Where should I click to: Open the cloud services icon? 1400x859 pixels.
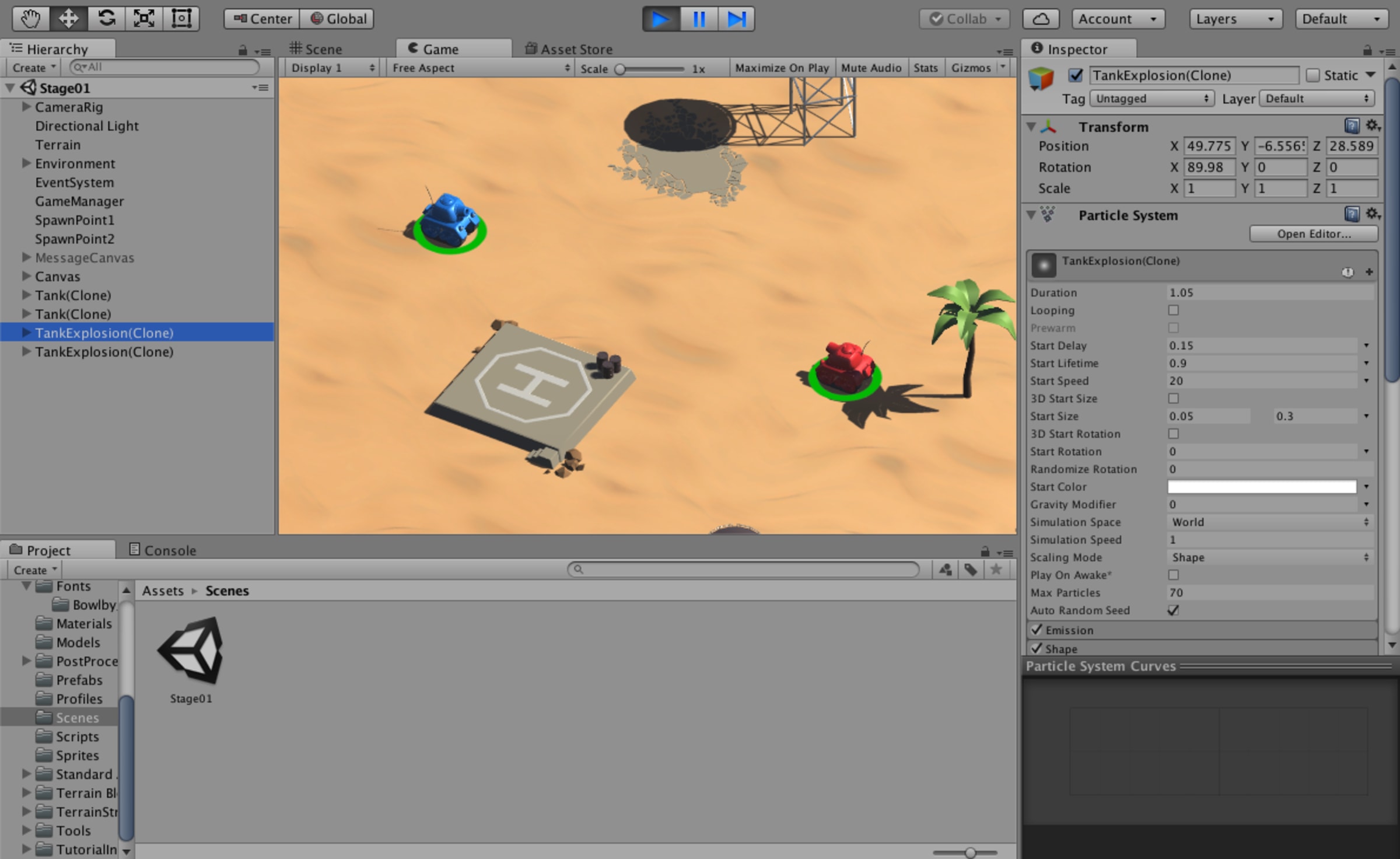click(1041, 19)
